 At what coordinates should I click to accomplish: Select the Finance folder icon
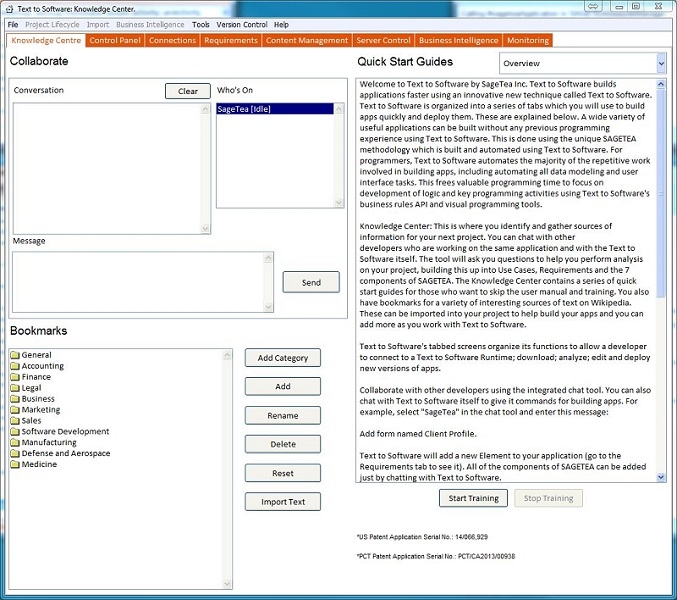(15, 377)
